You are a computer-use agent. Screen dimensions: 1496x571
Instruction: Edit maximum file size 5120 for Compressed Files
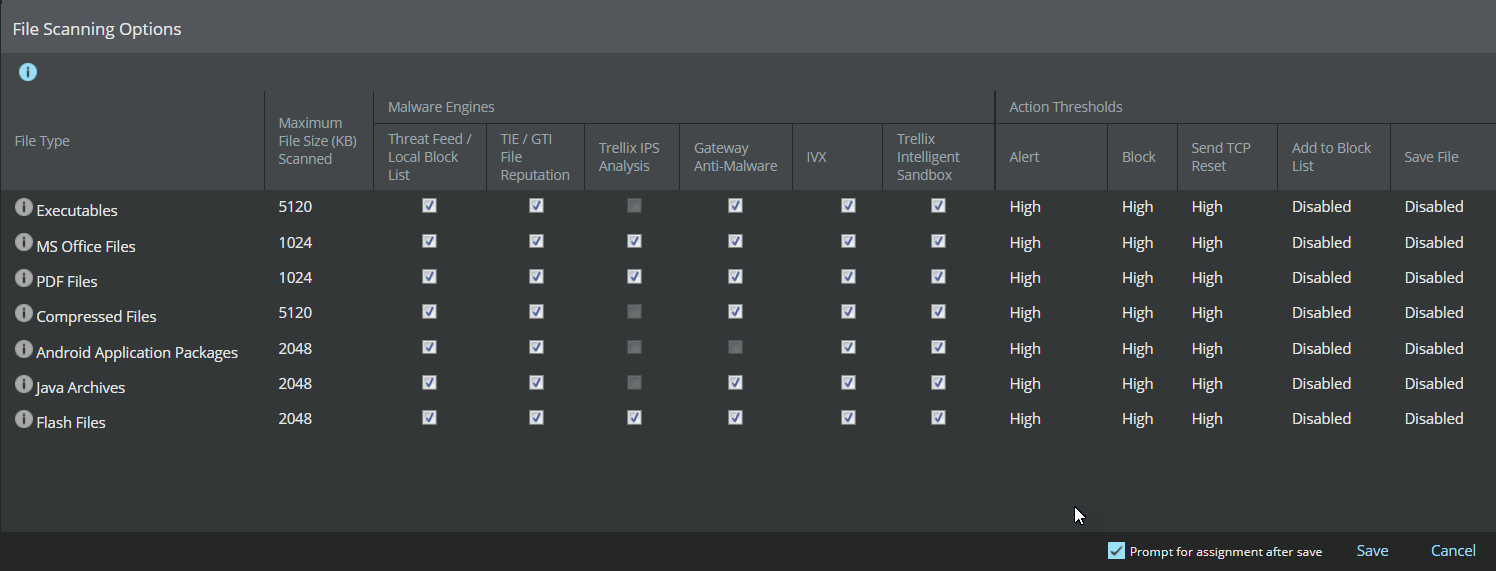(x=295, y=312)
